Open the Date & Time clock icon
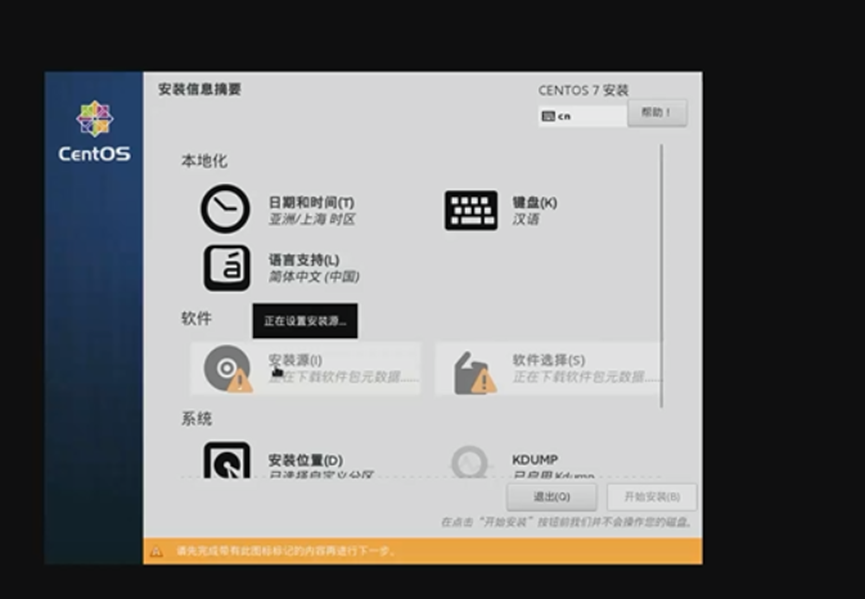 225,209
